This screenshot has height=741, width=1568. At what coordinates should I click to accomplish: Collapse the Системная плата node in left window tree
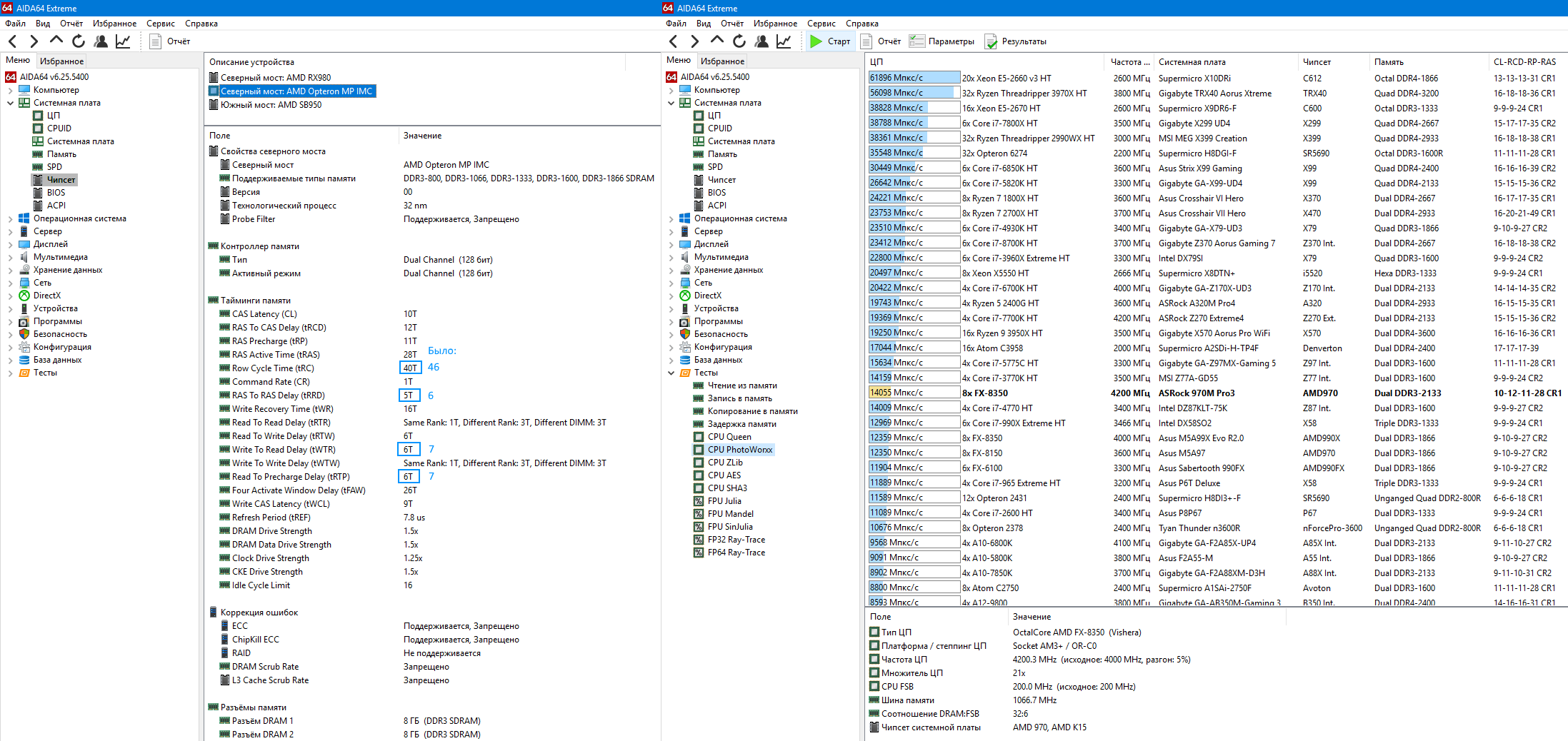coord(10,103)
